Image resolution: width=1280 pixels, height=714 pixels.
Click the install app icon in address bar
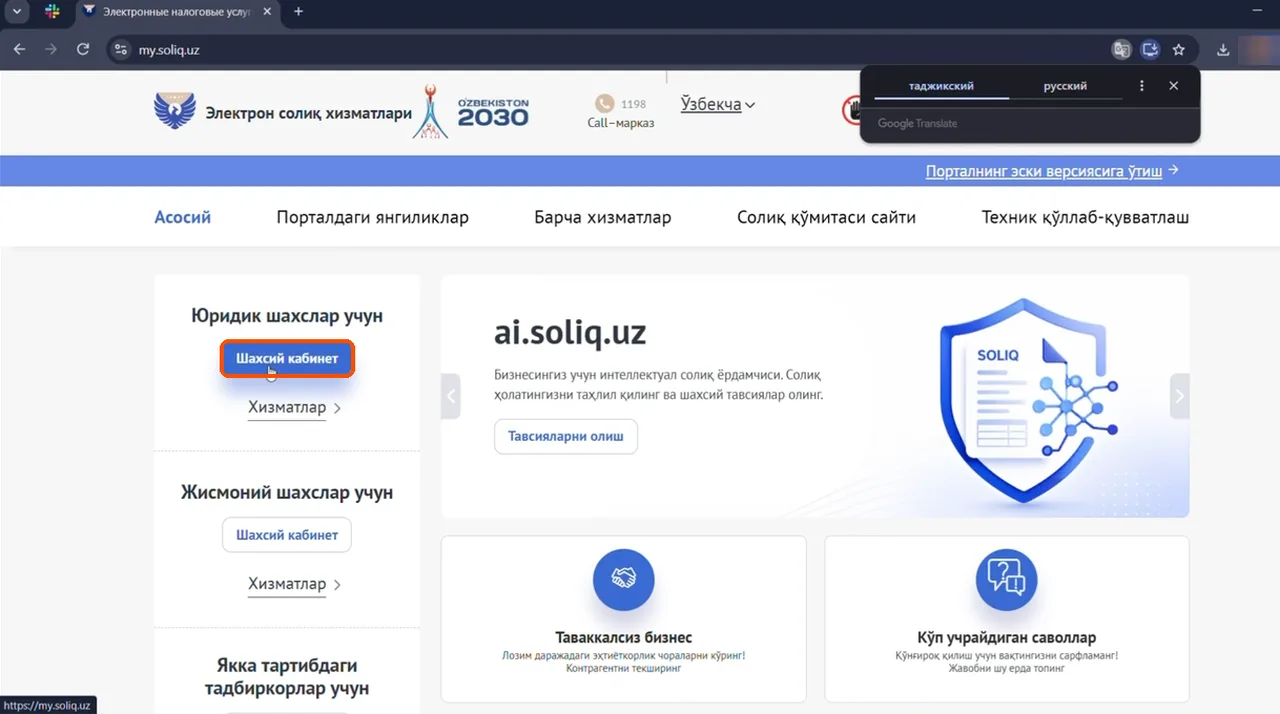pyautogui.click(x=1150, y=49)
